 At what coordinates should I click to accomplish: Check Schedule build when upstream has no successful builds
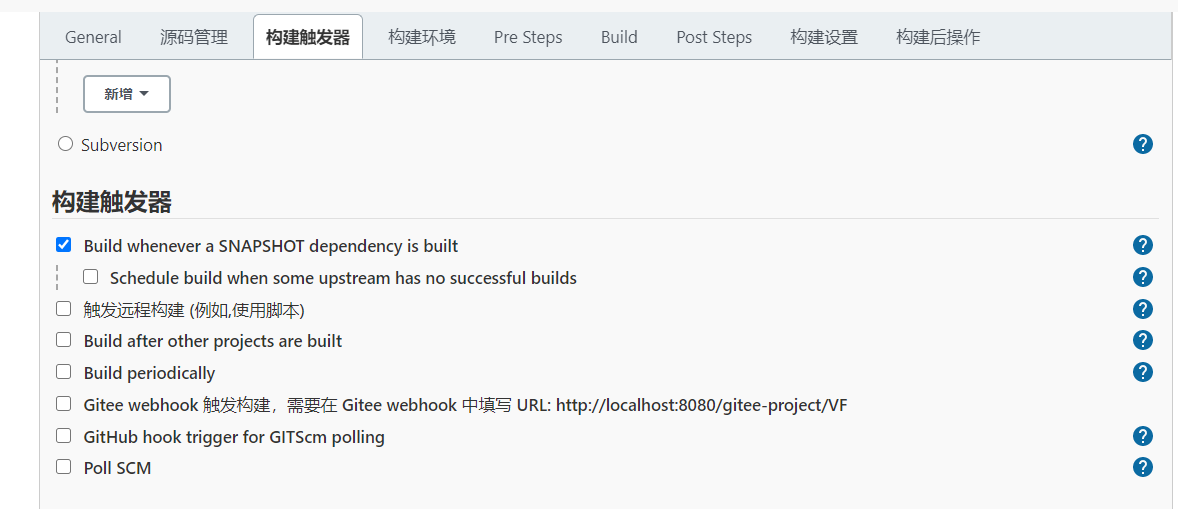click(91, 277)
